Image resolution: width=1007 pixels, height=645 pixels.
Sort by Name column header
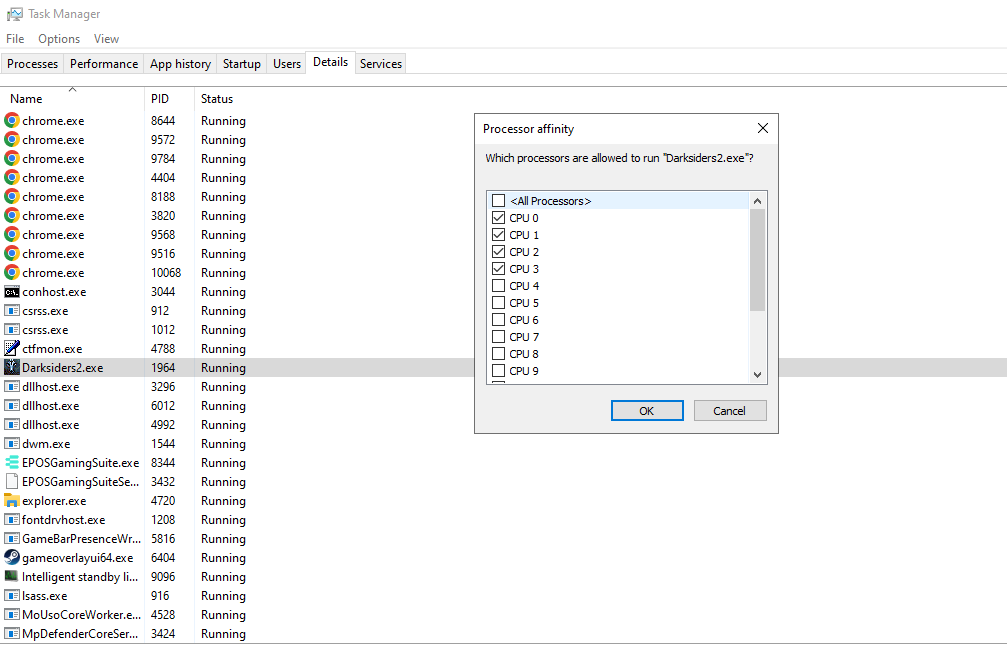pos(73,98)
